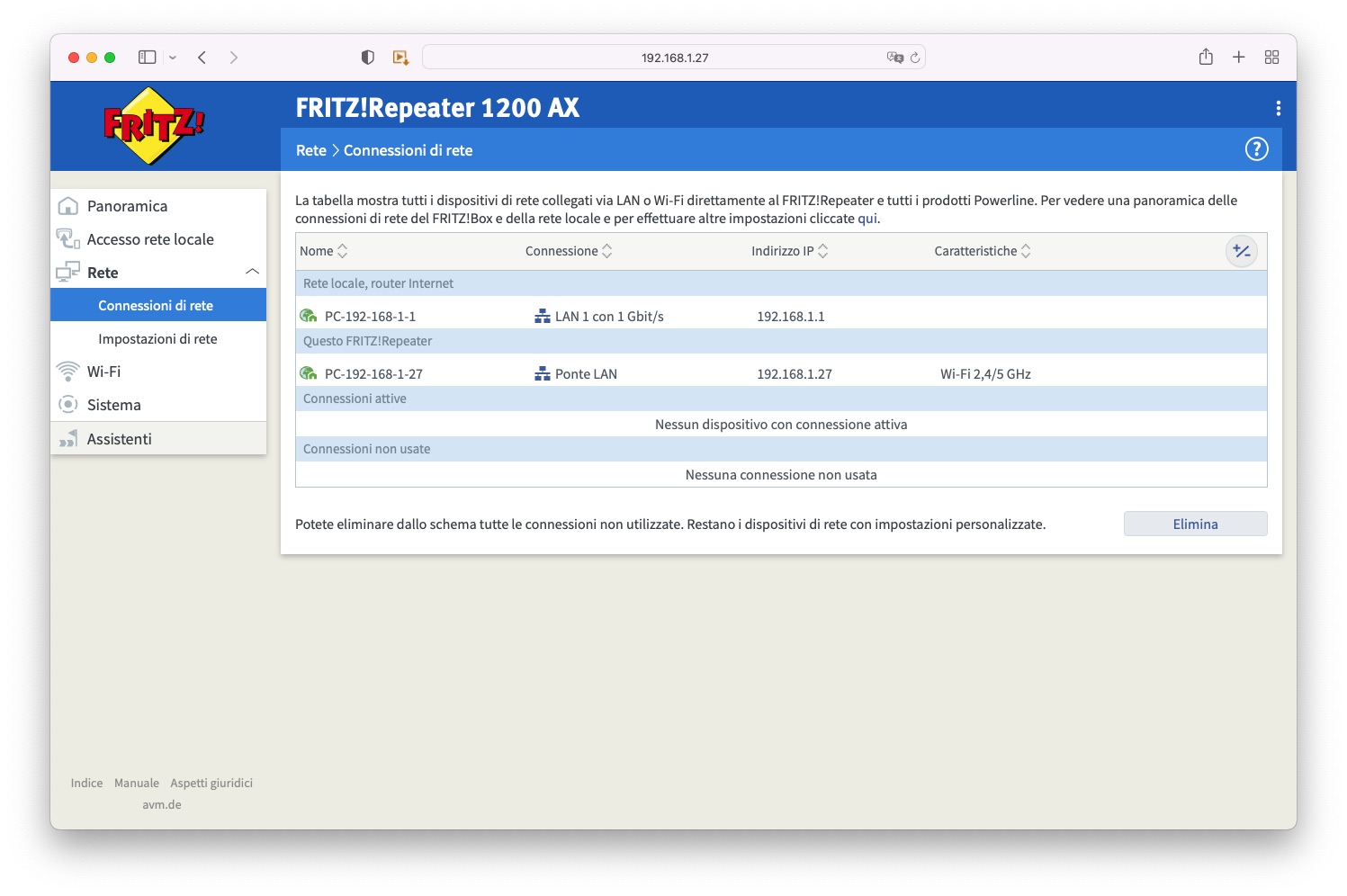Click the LAN icon beside Ponte LAN

click(543, 373)
